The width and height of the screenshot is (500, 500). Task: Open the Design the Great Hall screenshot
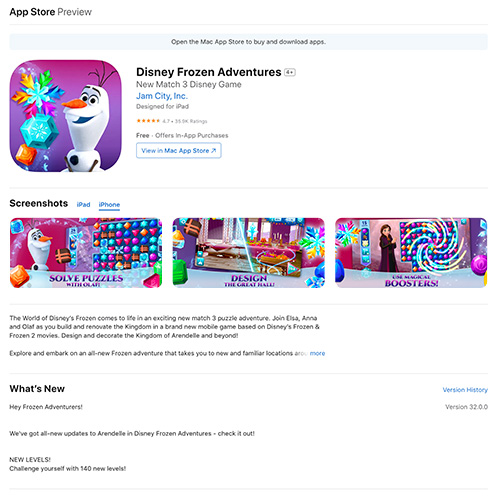tap(248, 253)
